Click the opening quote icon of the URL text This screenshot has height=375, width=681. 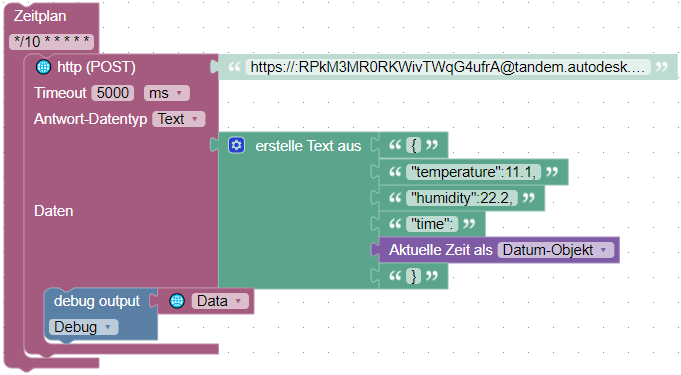point(234,67)
